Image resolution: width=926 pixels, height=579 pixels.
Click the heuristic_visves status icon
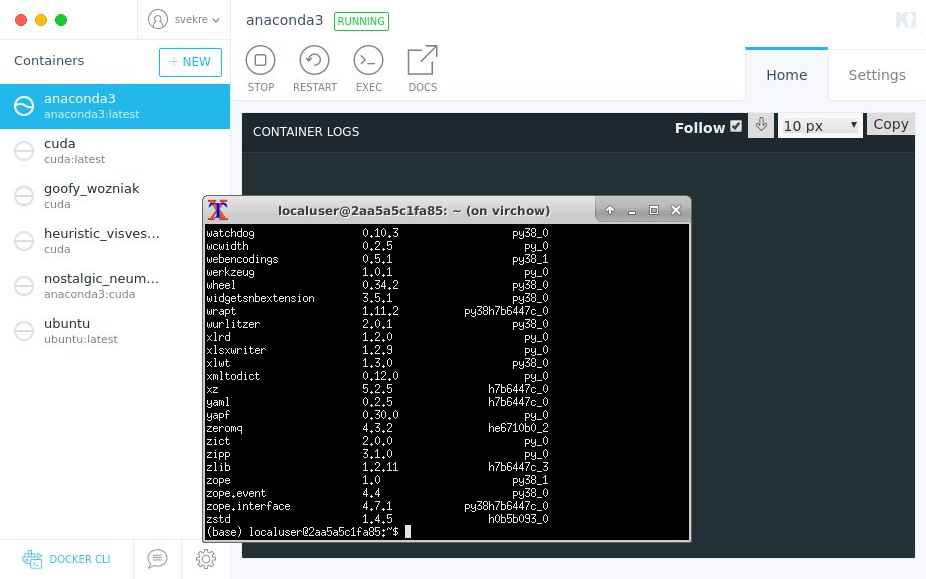click(24, 240)
